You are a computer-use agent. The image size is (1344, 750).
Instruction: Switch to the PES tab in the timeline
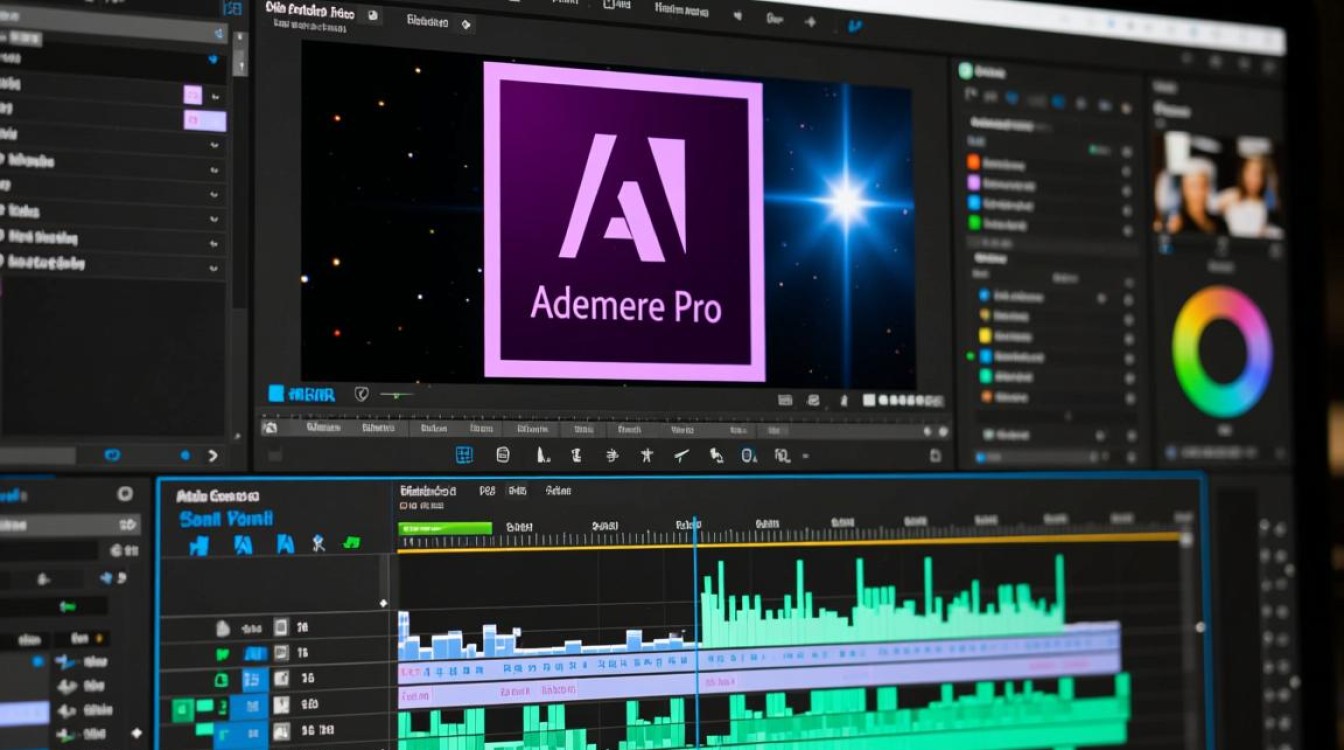tap(487, 491)
